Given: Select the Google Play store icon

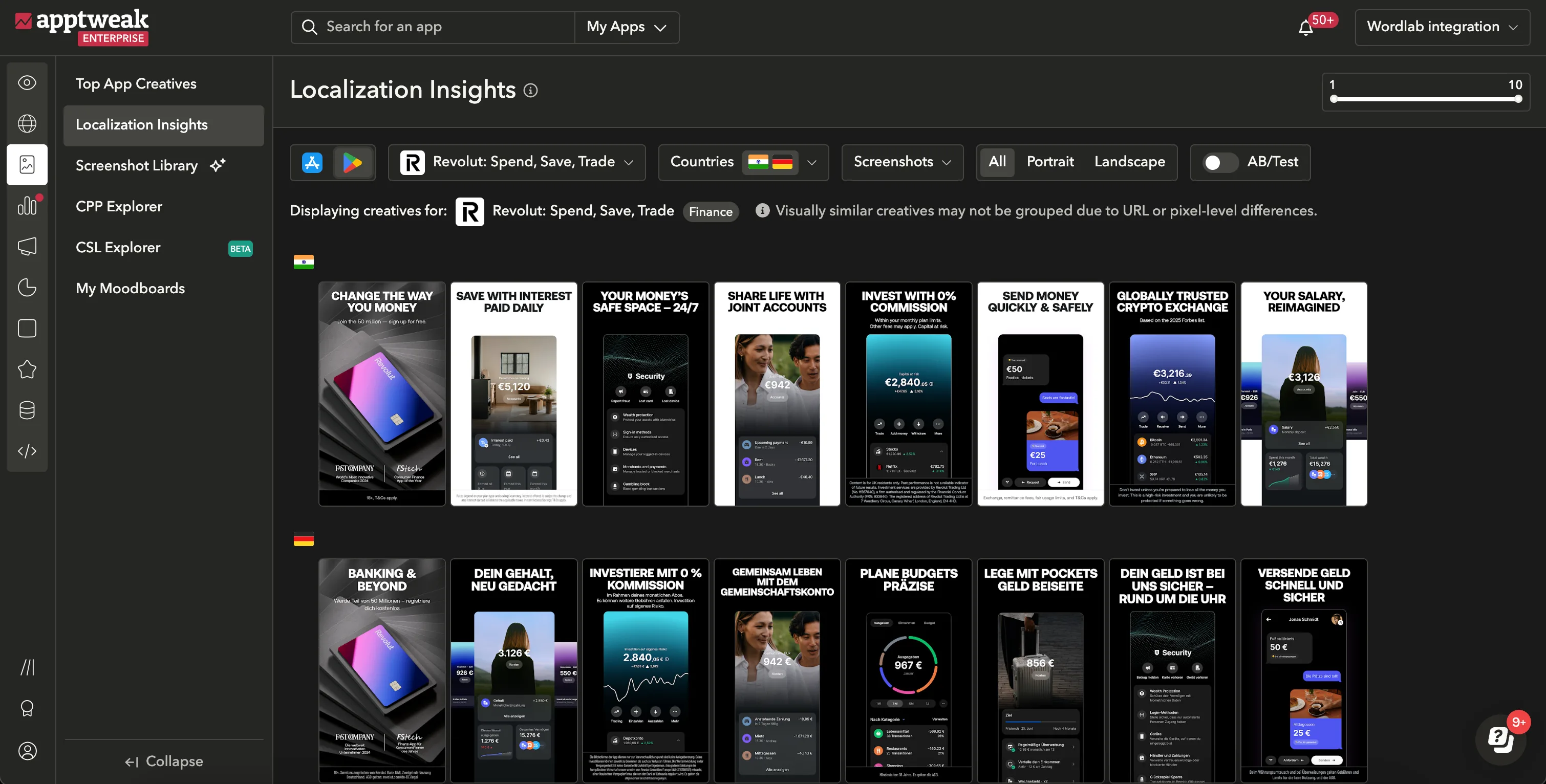Looking at the screenshot, I should 352,163.
